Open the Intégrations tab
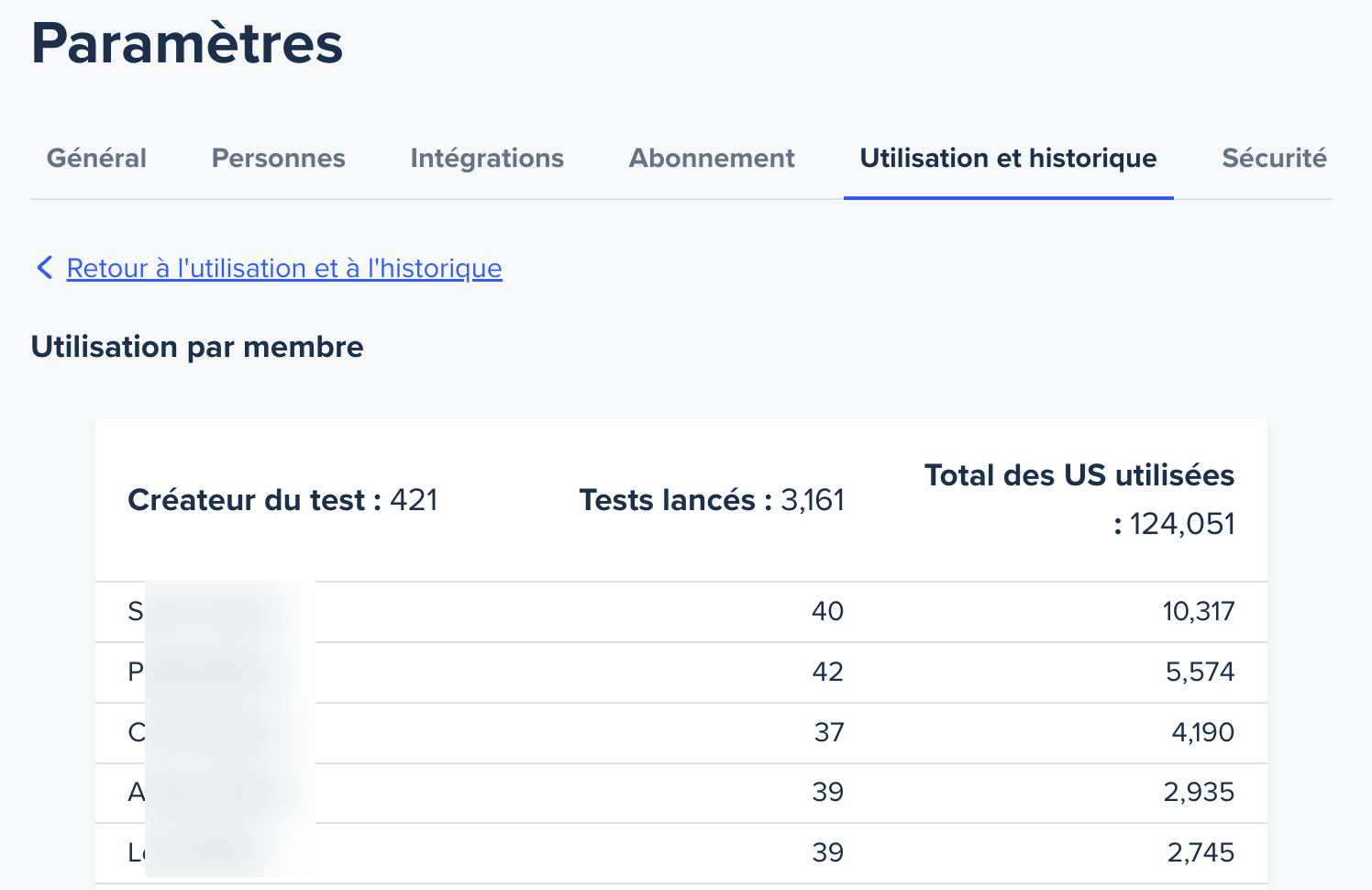 487,158
